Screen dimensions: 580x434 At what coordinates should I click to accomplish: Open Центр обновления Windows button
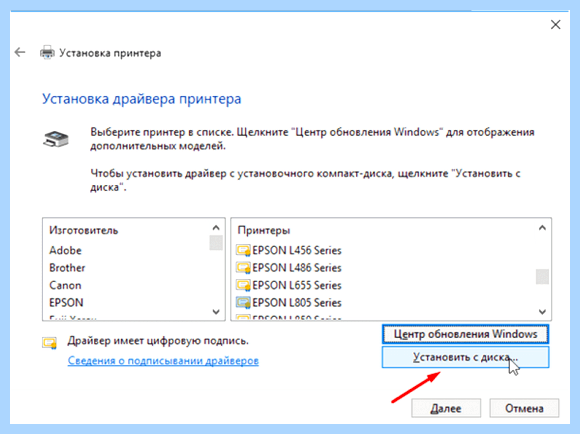[465, 334]
